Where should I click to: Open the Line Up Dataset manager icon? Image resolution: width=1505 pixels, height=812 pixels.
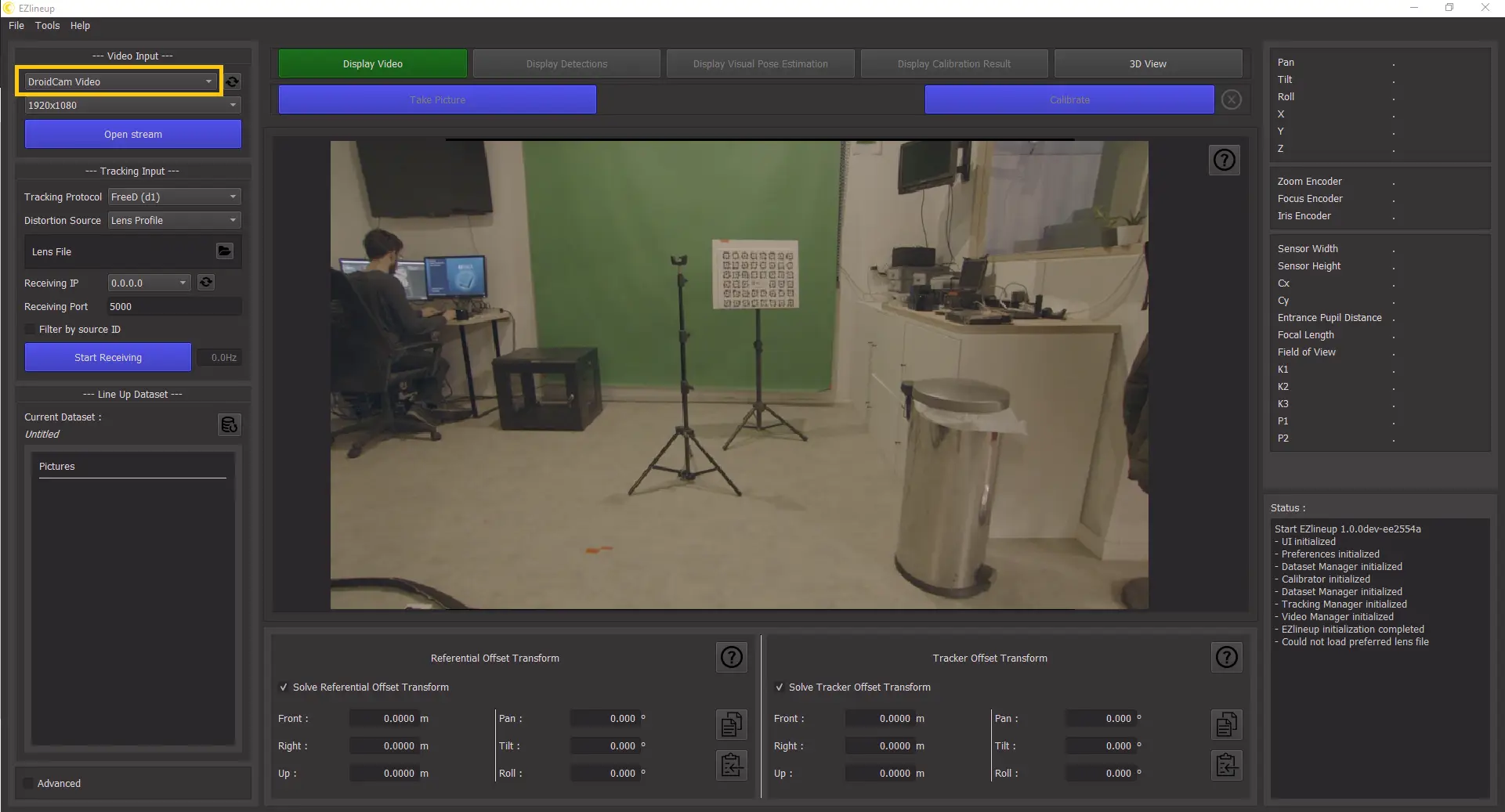tap(229, 424)
